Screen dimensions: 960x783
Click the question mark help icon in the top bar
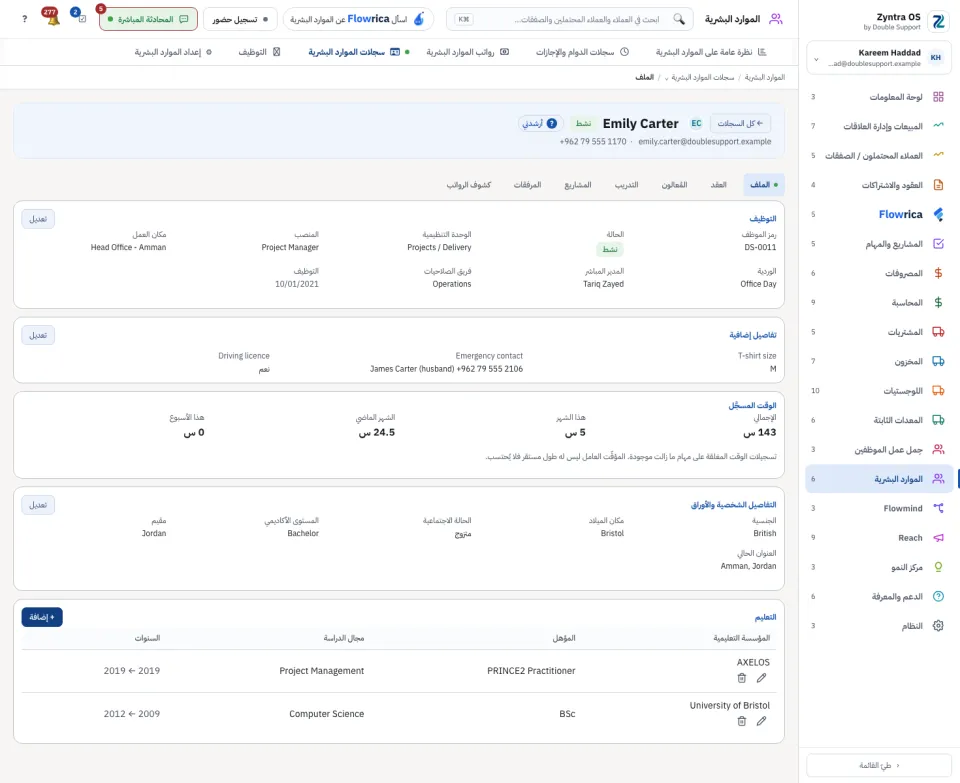click(24, 19)
